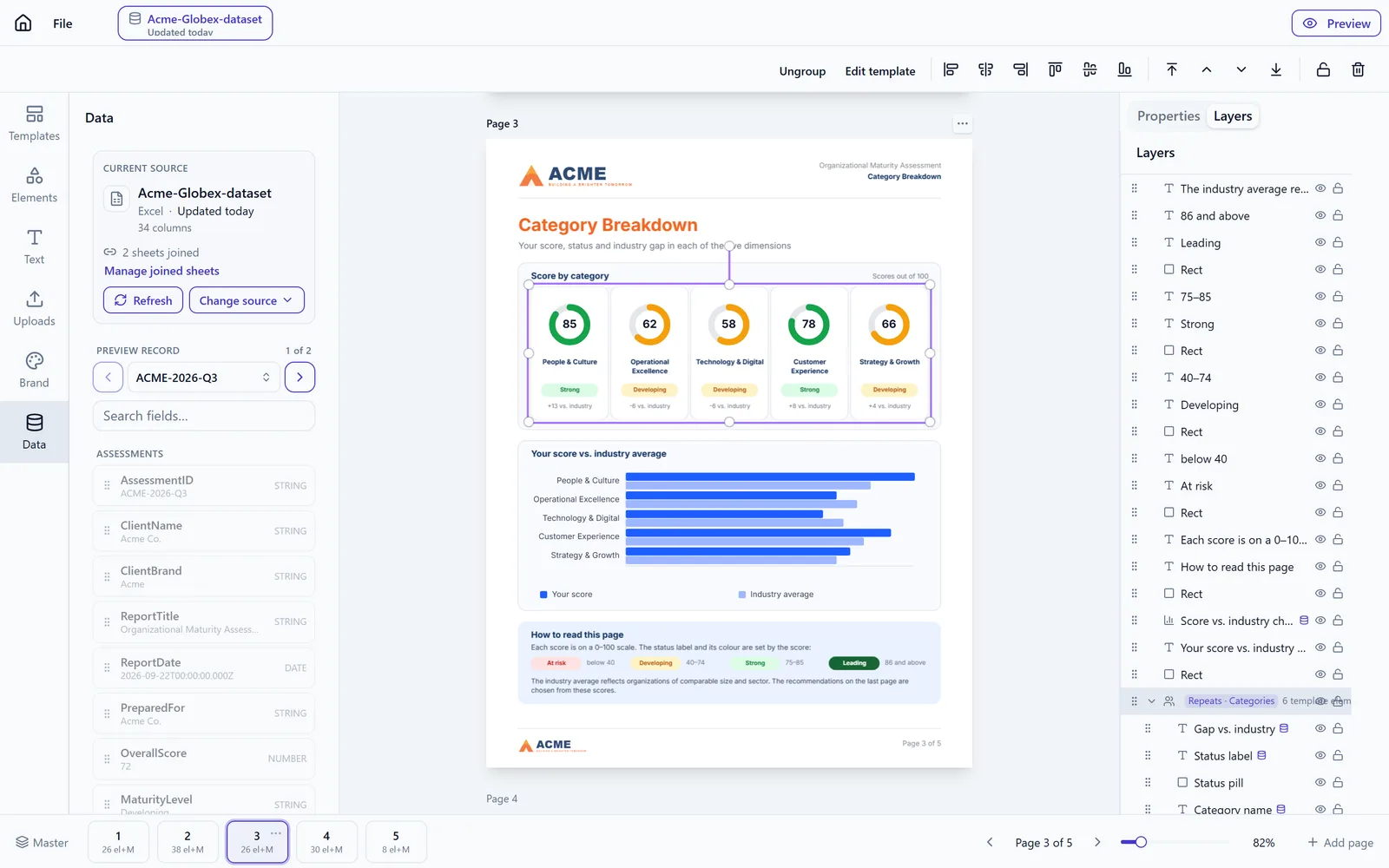1389x868 pixels.
Task: Open the Brand sidebar panel
Action: click(35, 371)
